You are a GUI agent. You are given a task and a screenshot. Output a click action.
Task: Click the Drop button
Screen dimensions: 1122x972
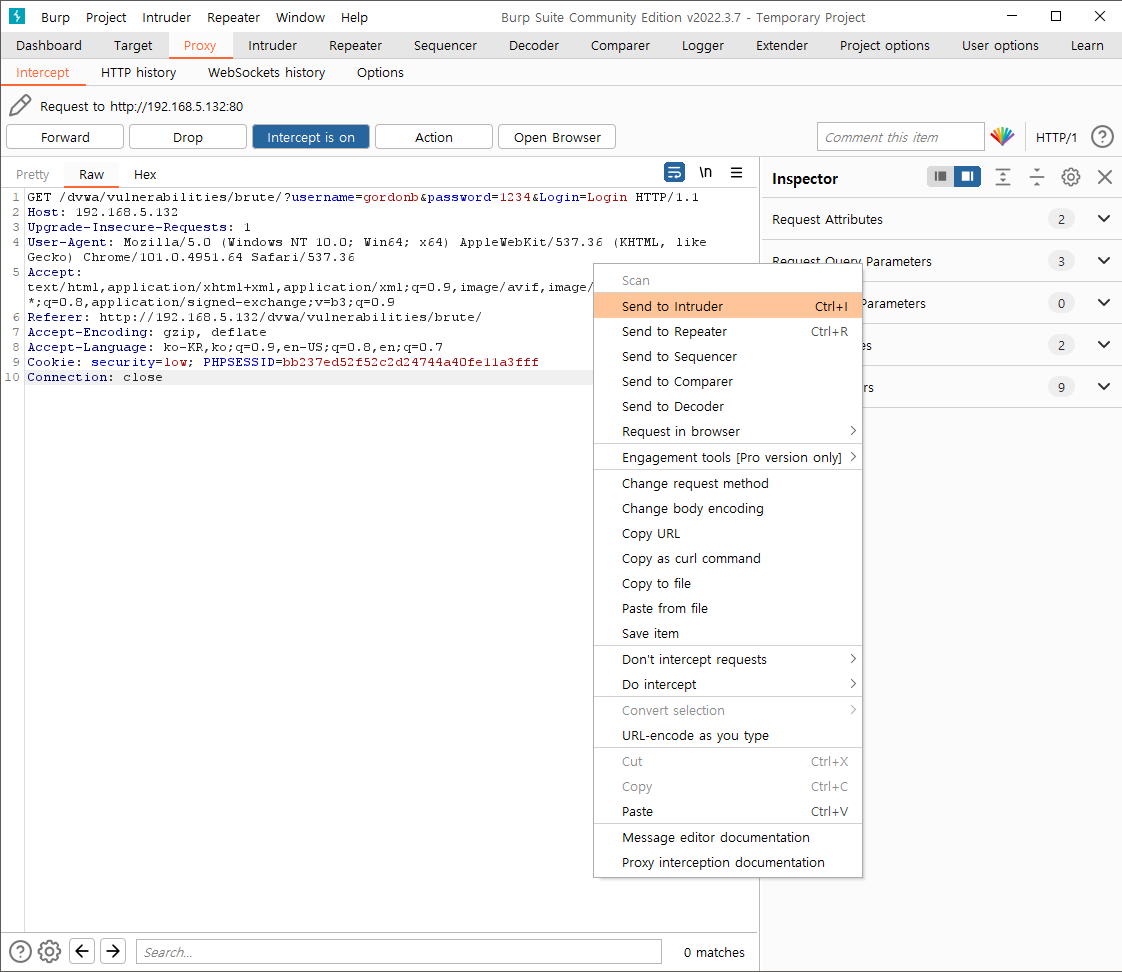click(187, 137)
